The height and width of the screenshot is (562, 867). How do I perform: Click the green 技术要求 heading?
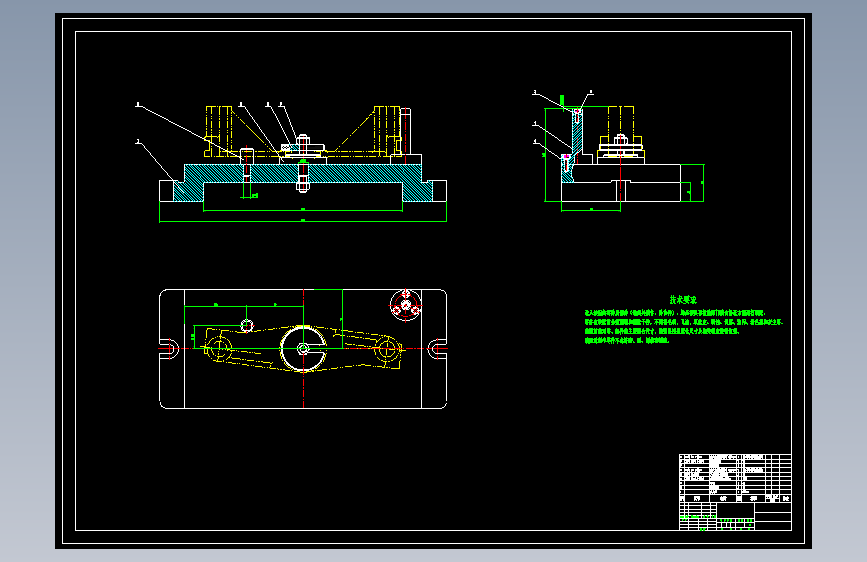(683, 300)
